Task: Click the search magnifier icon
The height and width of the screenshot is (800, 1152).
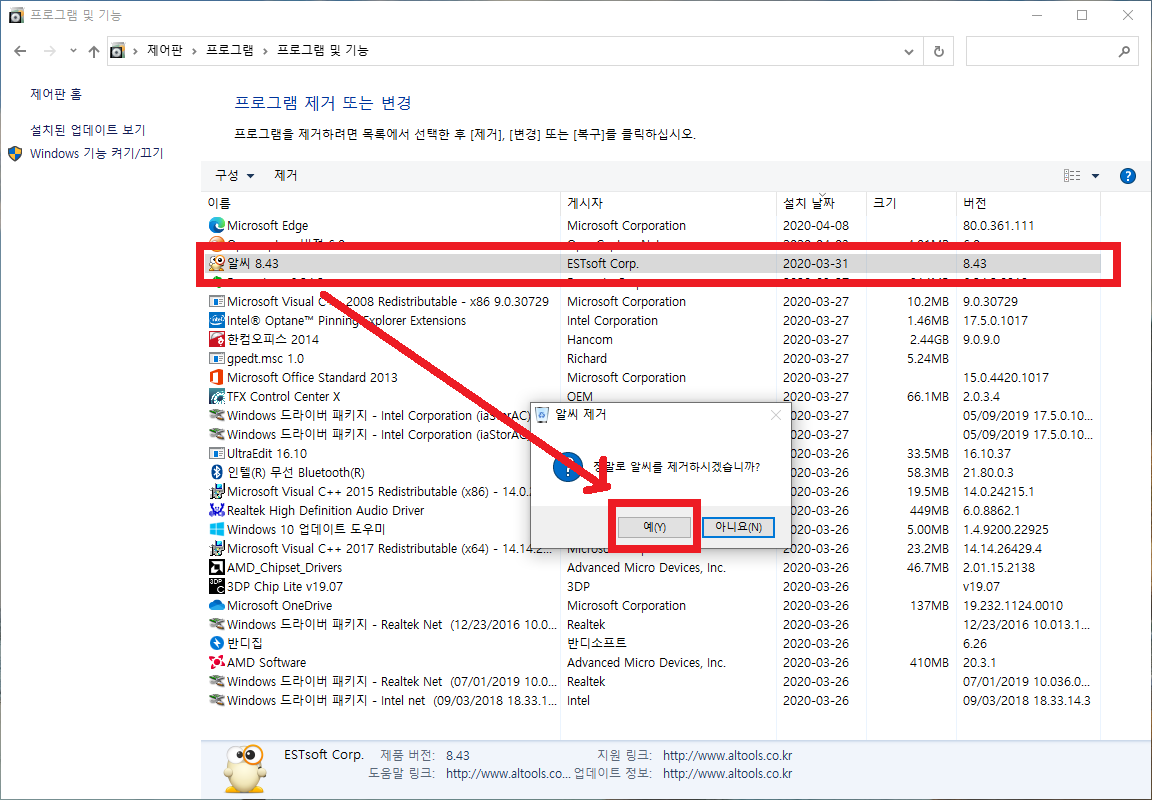Action: (x=1124, y=51)
